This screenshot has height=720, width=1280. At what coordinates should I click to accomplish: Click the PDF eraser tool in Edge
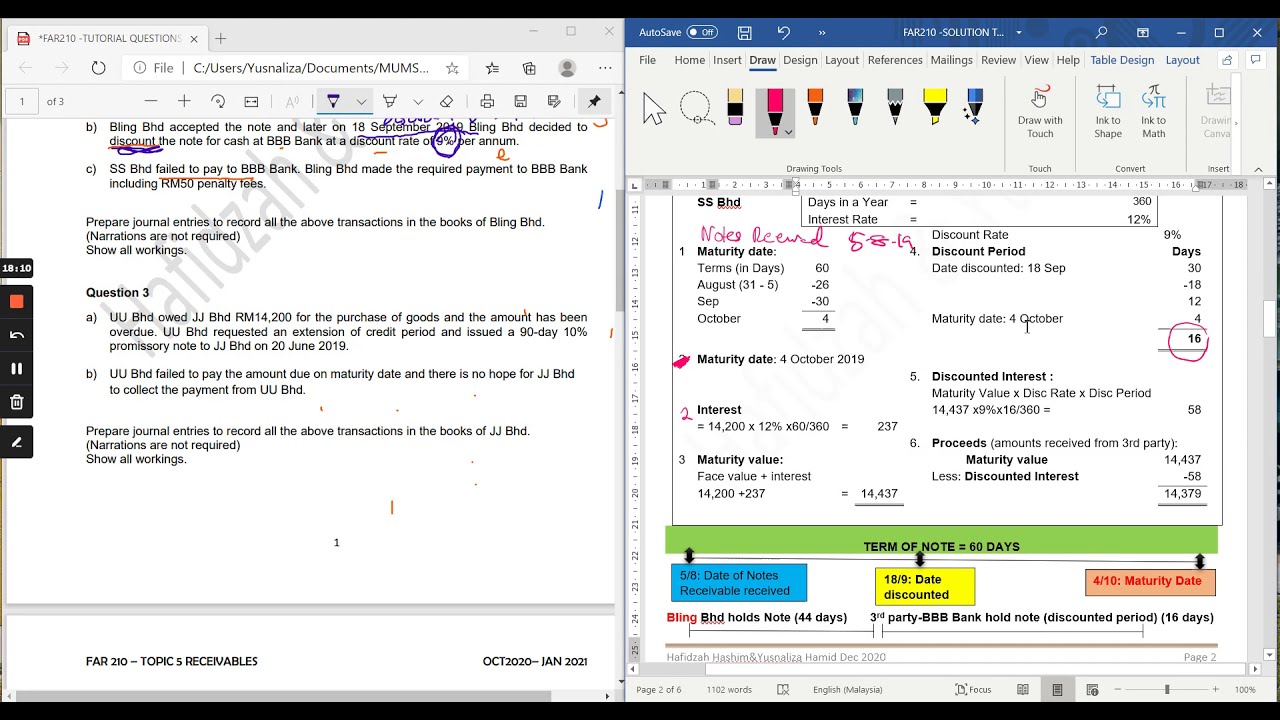pyautogui.click(x=447, y=101)
